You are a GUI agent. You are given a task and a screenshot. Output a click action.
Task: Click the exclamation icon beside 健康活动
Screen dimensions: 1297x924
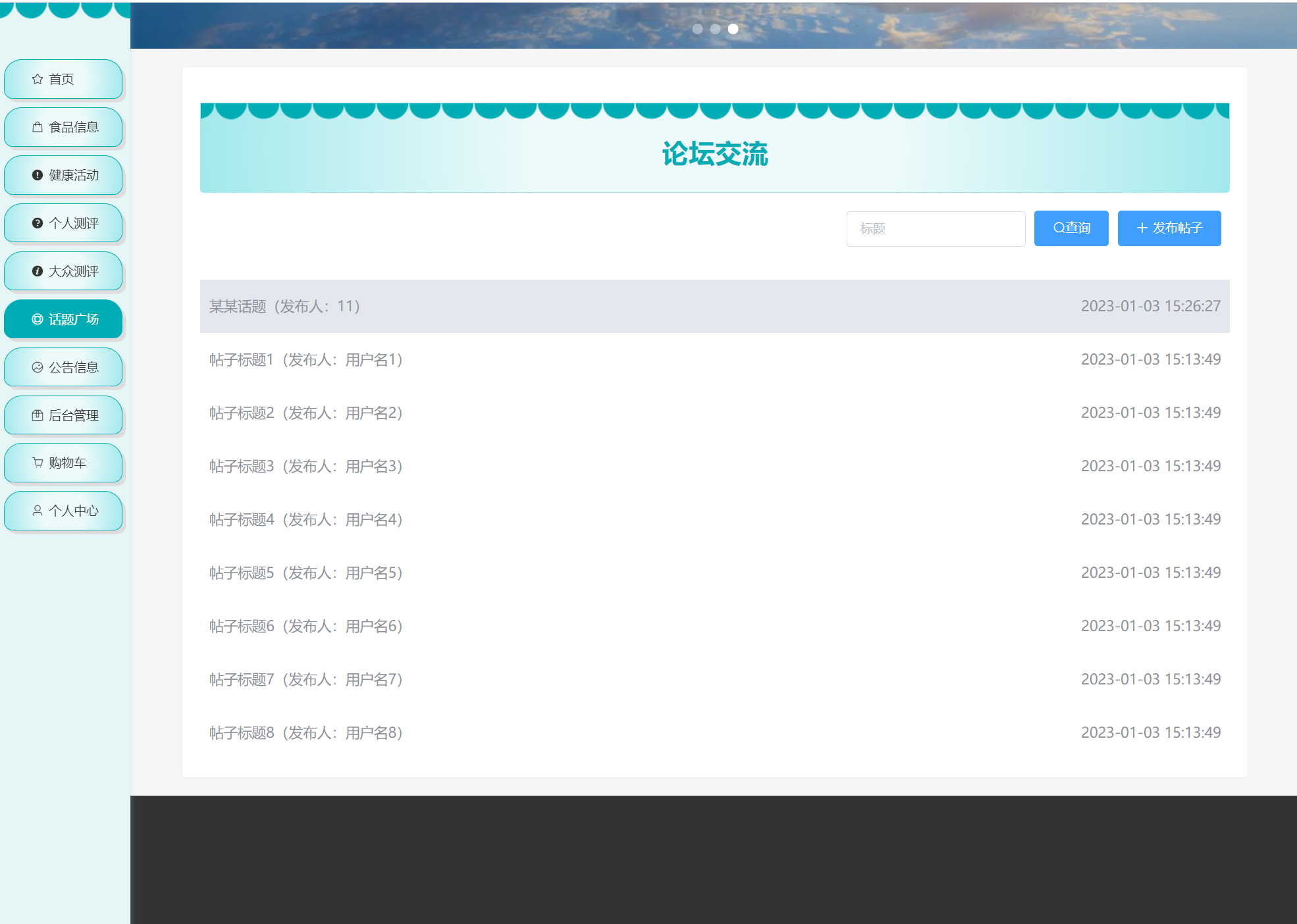coord(38,175)
